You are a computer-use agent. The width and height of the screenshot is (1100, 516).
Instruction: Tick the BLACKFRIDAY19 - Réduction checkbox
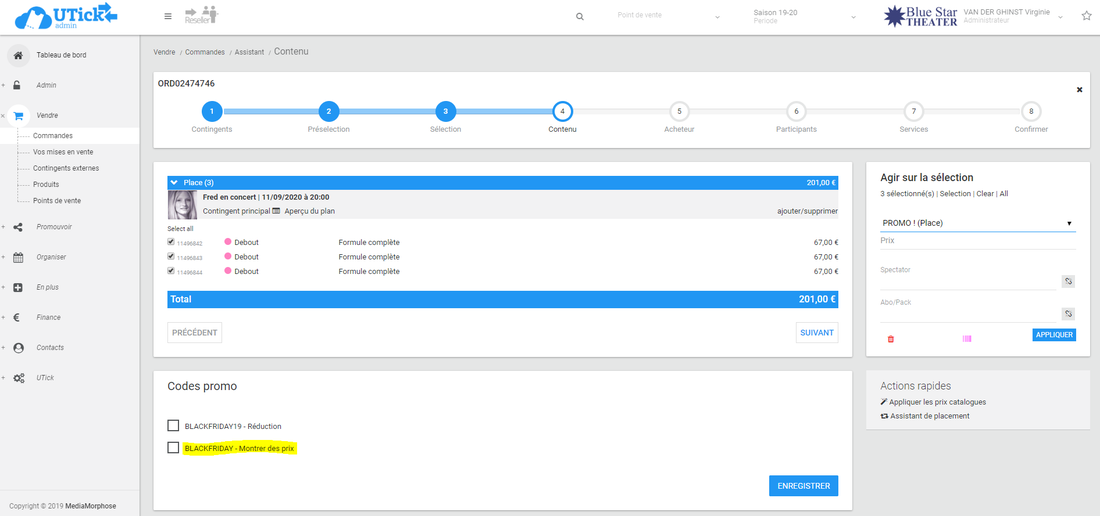pyautogui.click(x=173, y=426)
